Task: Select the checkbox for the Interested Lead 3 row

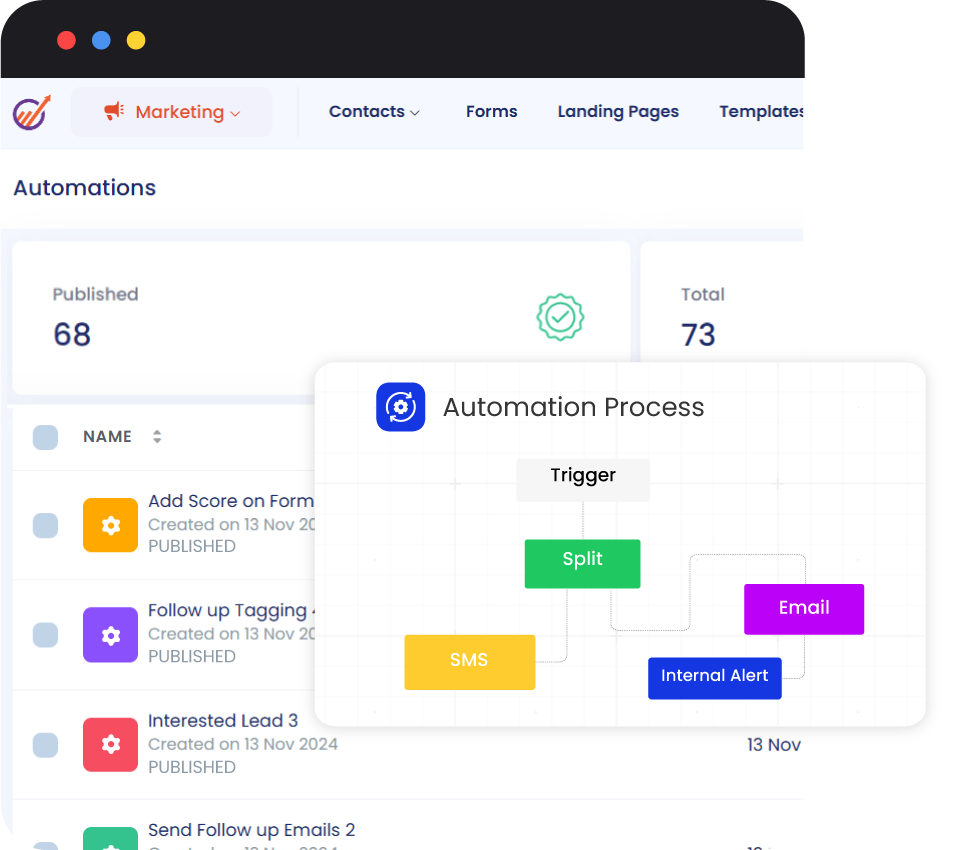Action: click(45, 745)
